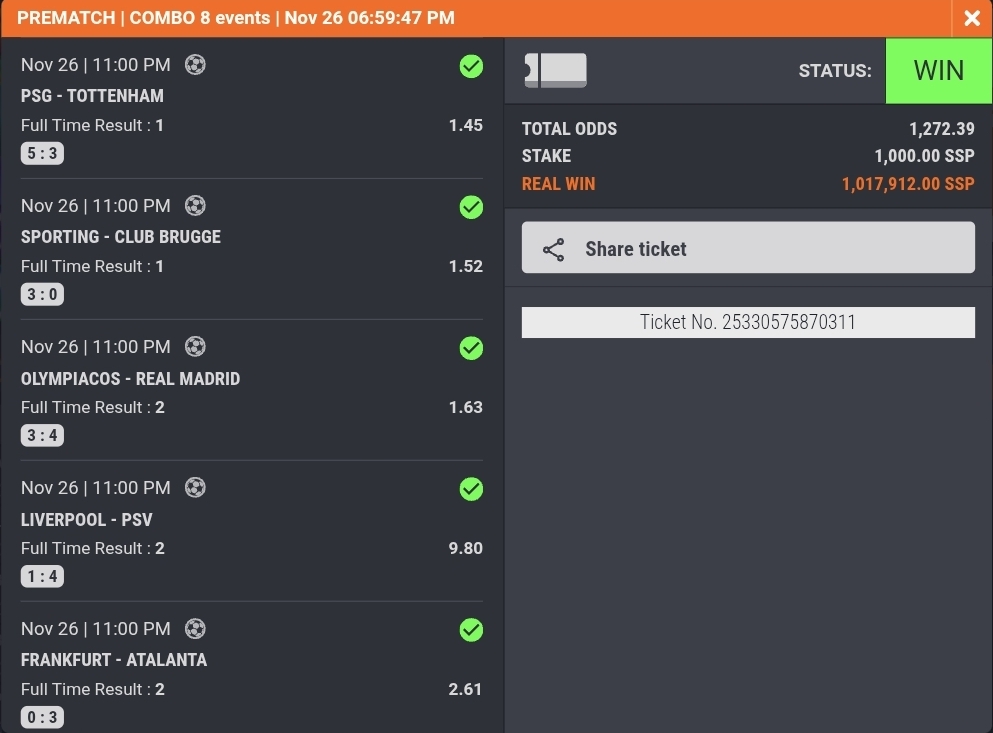Click the green checkmark for Sporting - Club Brugge
Image resolution: width=993 pixels, height=733 pixels.
471,207
